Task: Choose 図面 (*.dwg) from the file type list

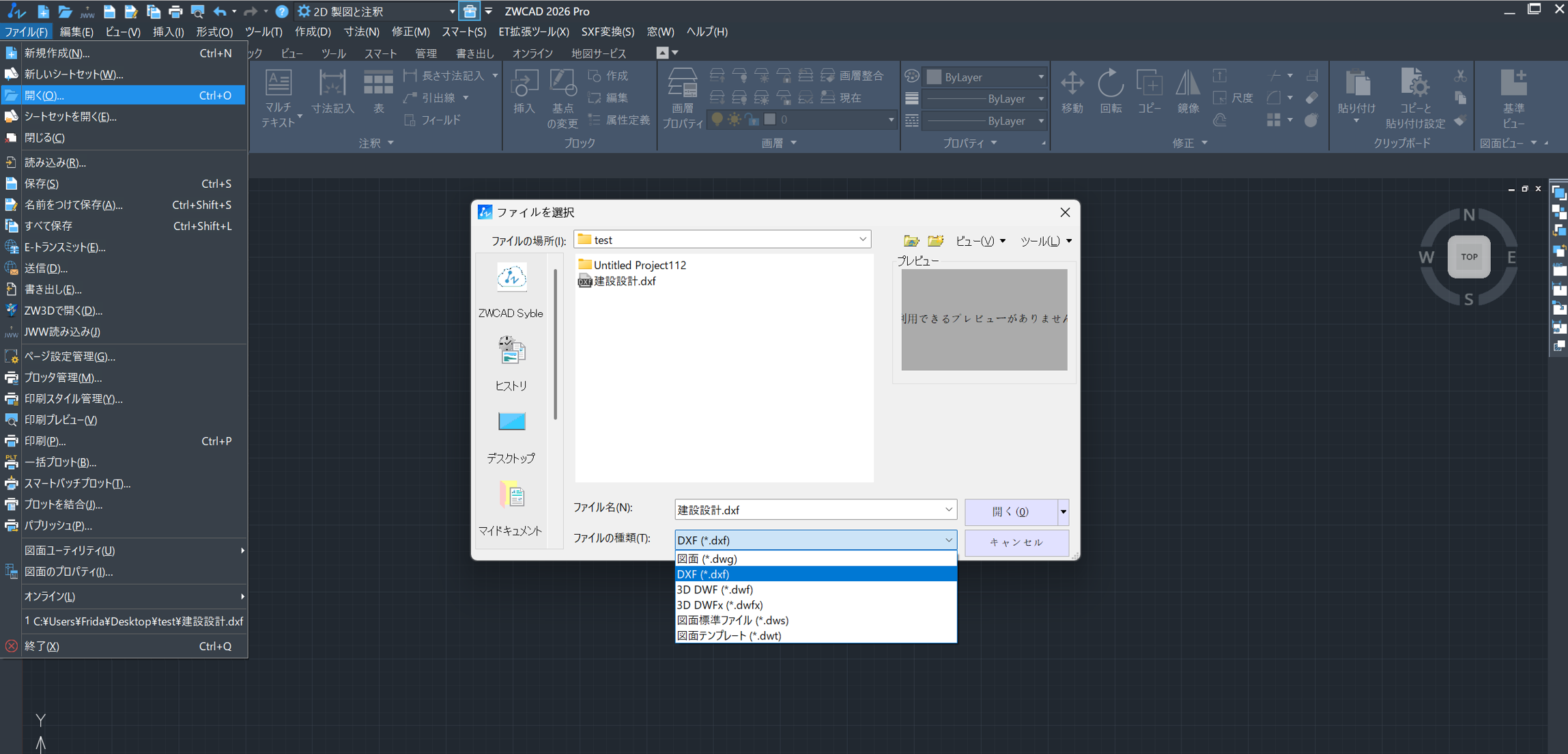Action: point(707,559)
